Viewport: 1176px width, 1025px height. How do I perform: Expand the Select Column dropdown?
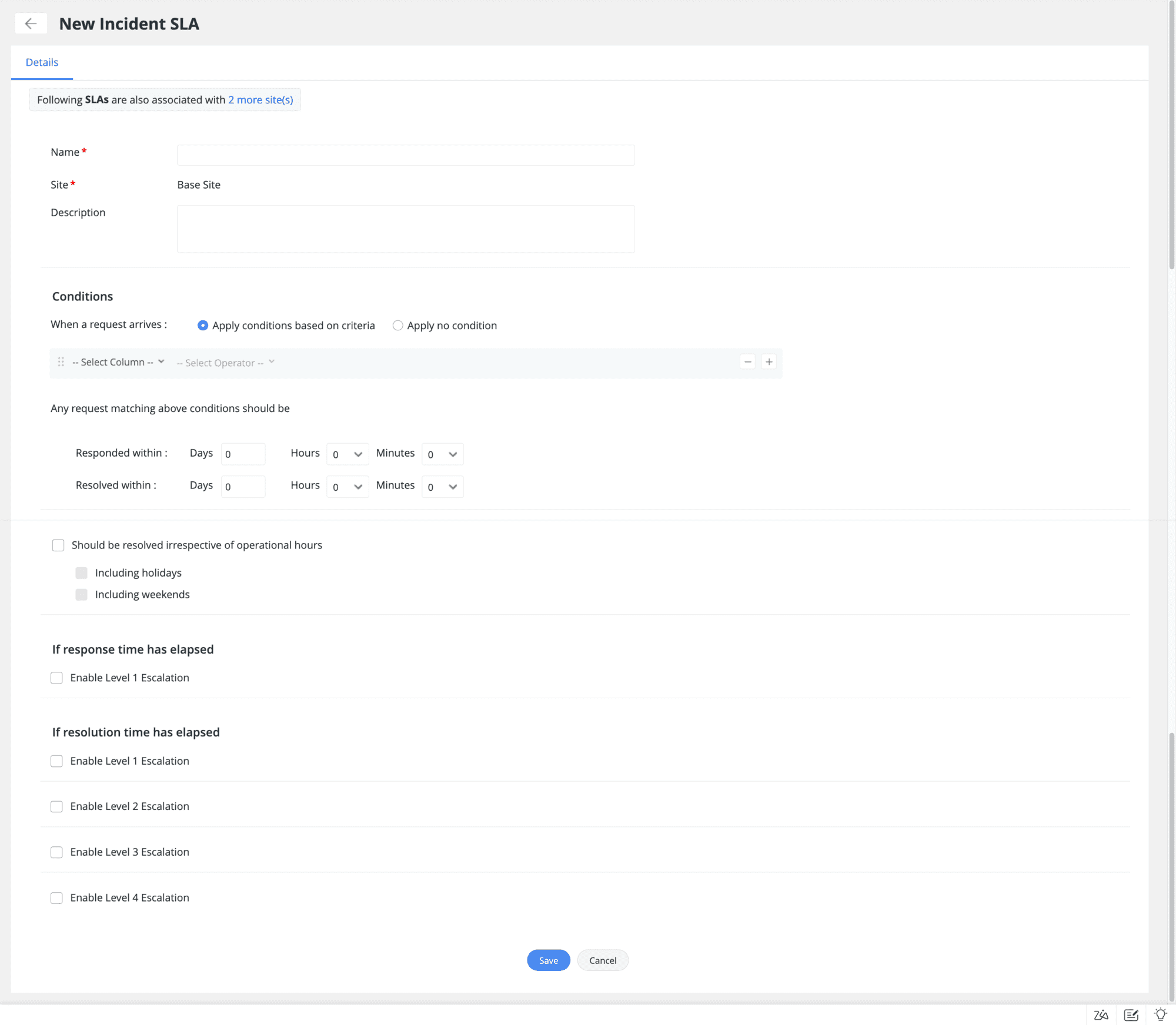click(x=118, y=362)
